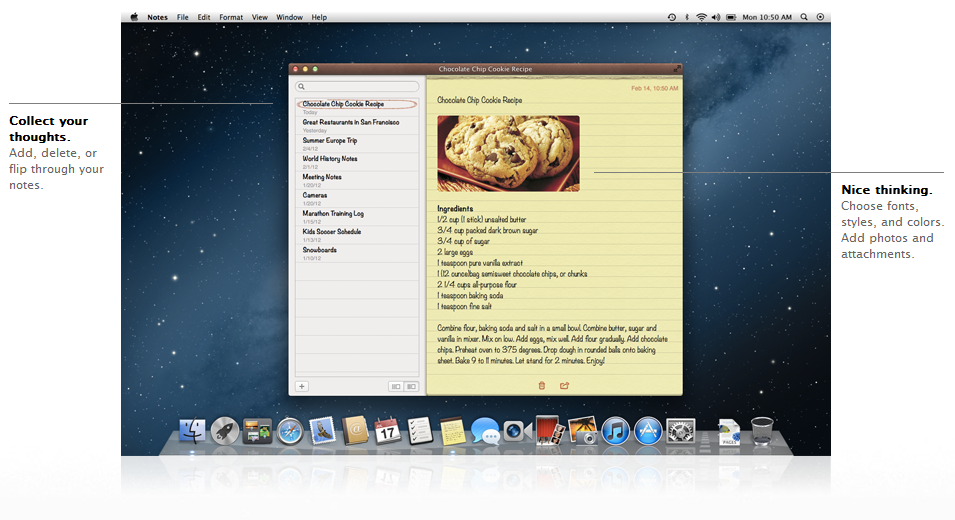Viewport: 955px width, 520px height.
Task: Click the Pages document in Dock
Action: tap(729, 432)
